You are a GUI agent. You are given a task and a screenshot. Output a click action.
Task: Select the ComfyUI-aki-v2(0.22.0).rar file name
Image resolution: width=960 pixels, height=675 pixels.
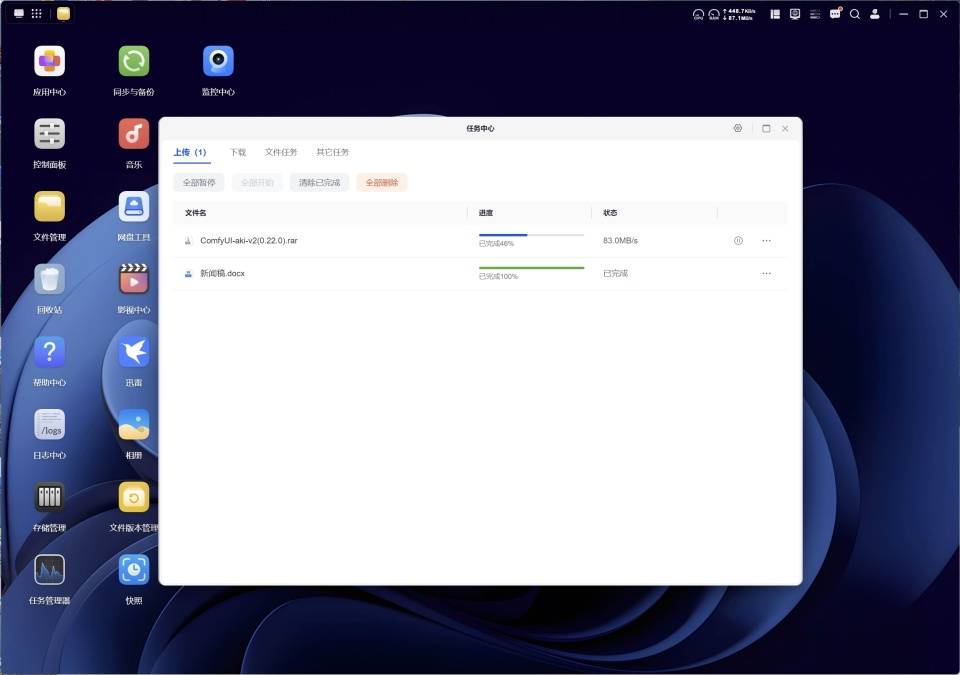pyautogui.click(x=249, y=241)
